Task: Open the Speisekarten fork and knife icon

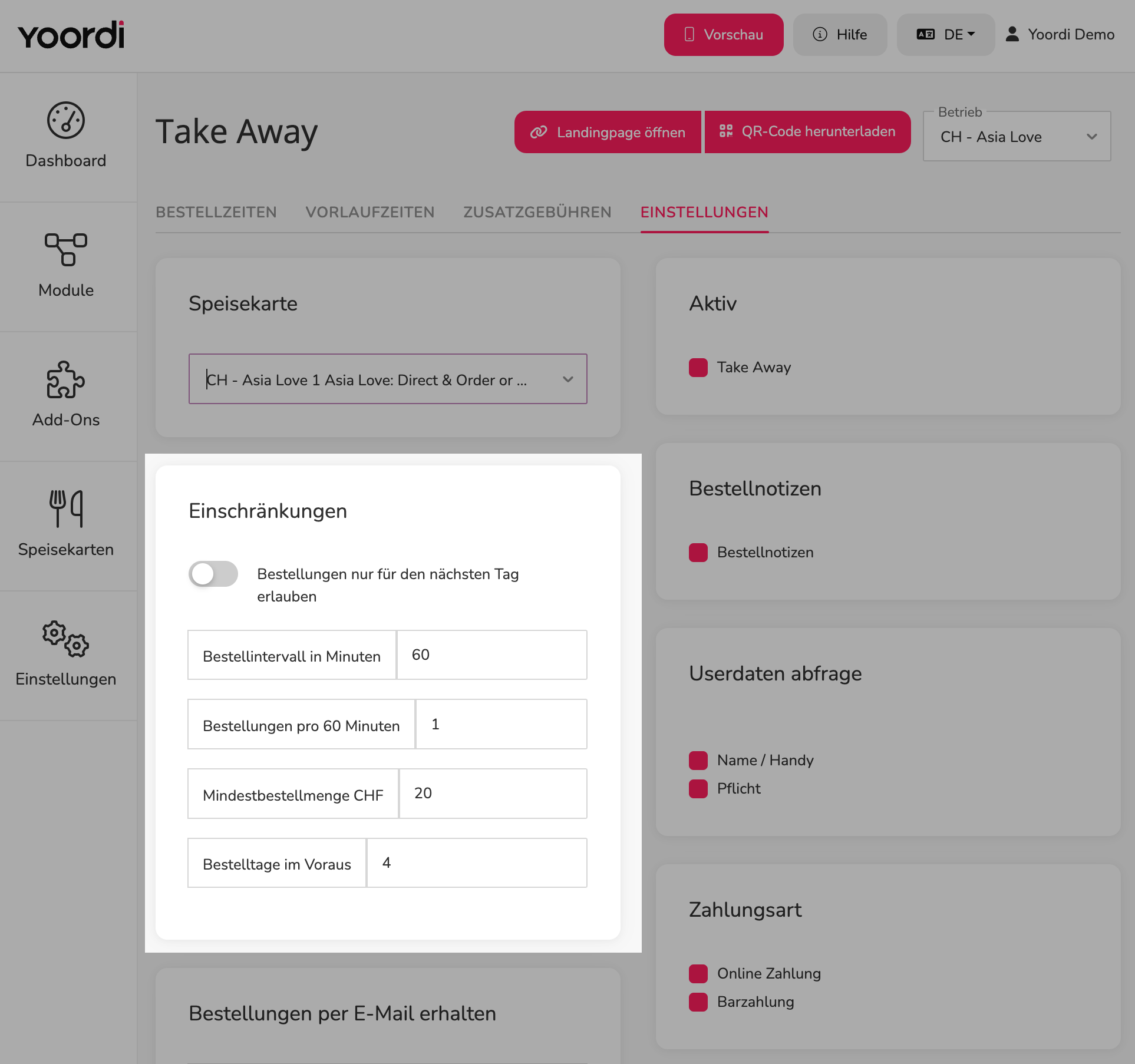Action: [66, 508]
